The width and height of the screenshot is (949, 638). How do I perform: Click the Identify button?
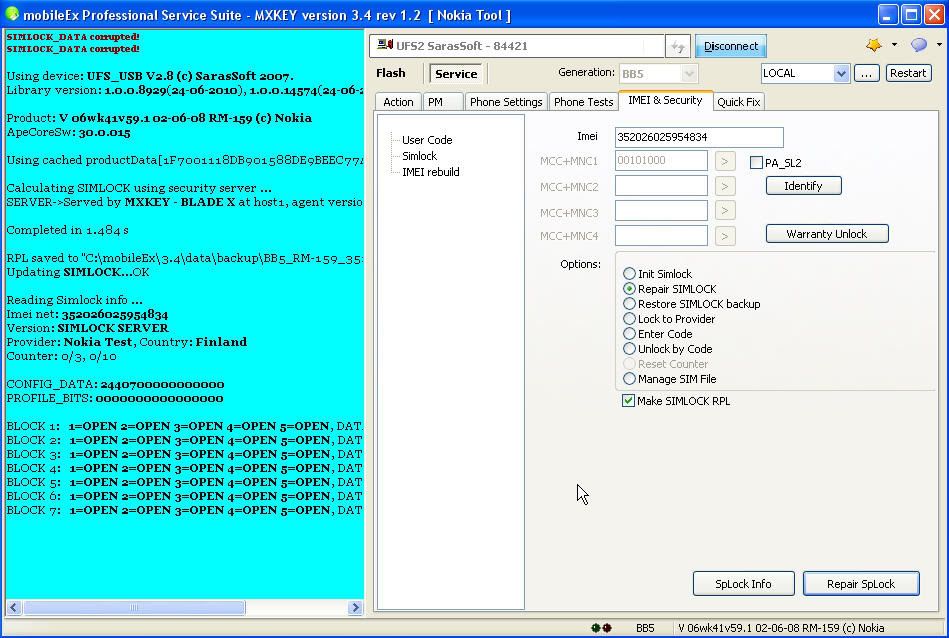click(x=803, y=186)
